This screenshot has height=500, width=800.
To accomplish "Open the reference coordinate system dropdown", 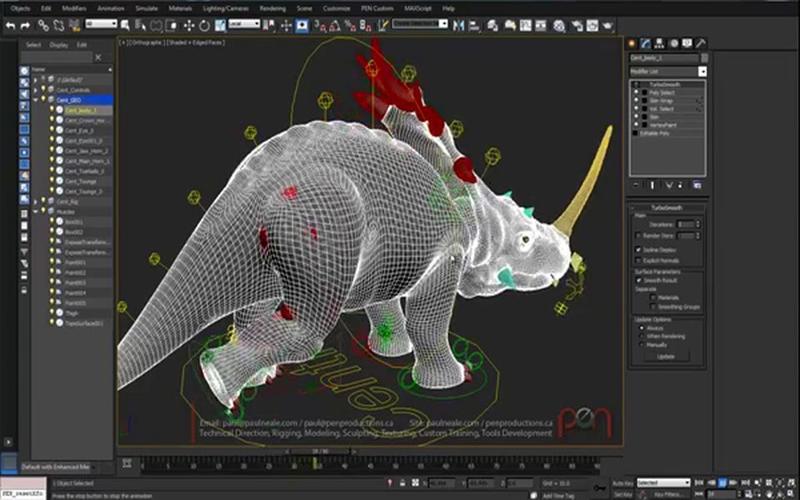I will coord(244,24).
